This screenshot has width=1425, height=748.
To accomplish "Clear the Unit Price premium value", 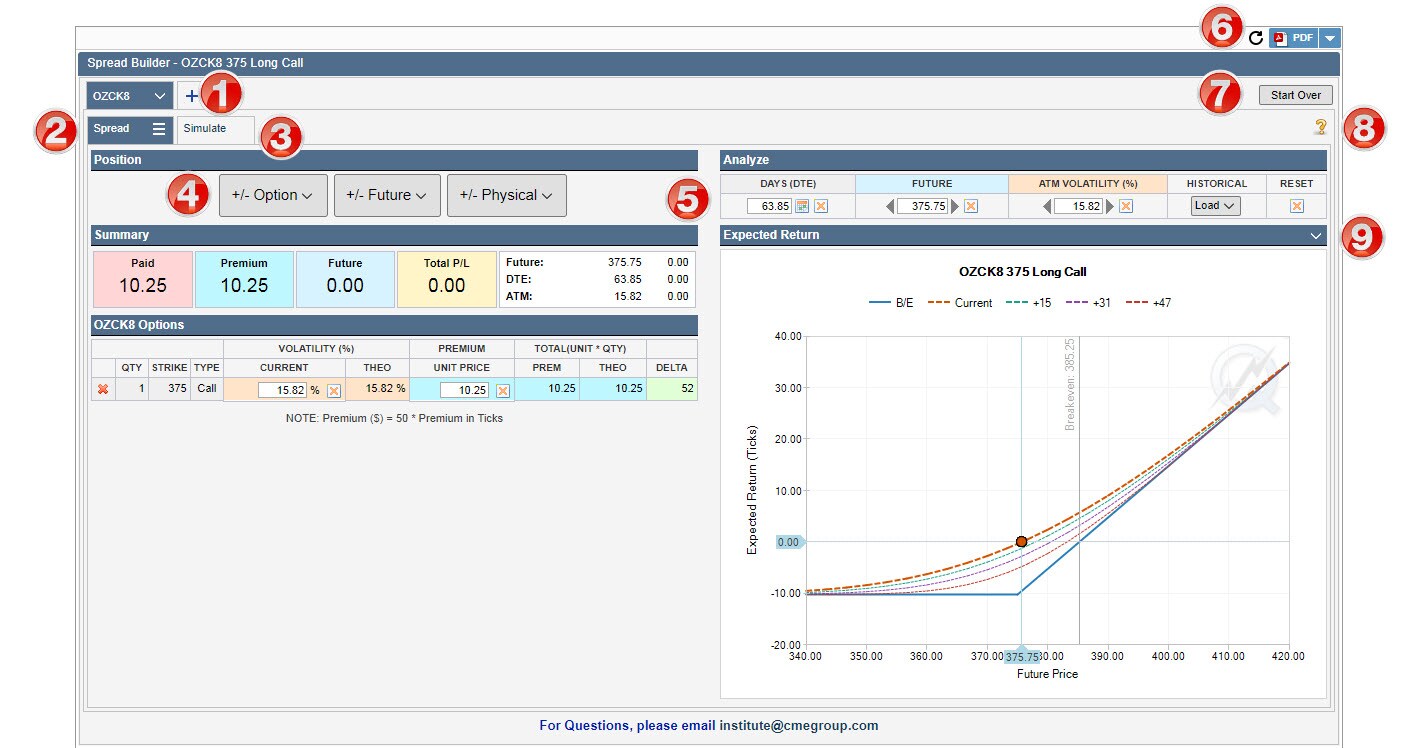I will (x=503, y=390).
